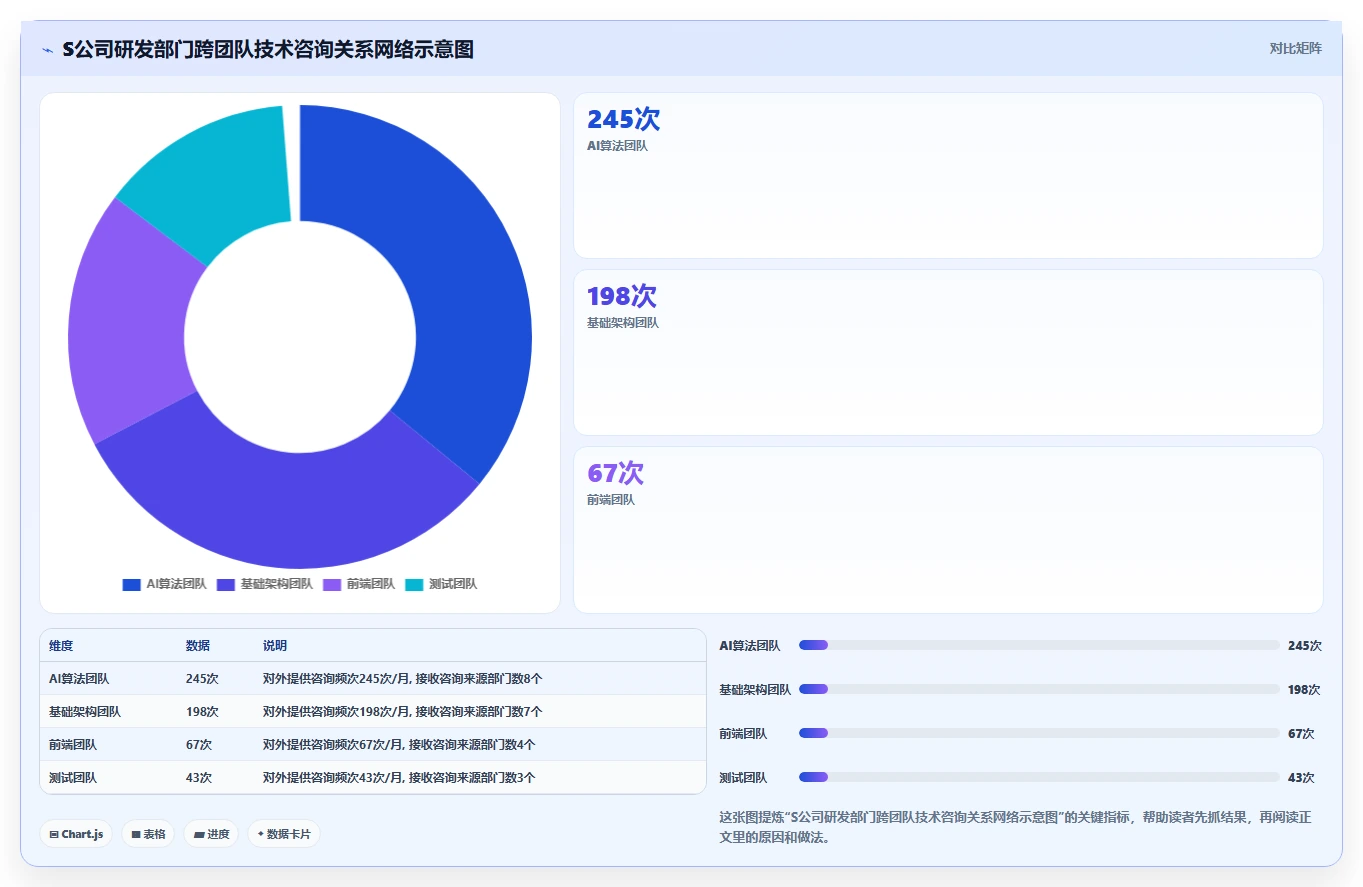Viewport: 1363px width, 887px height.
Task: Click the indigo 基础架构团队 donut segment
Action: 290,510
